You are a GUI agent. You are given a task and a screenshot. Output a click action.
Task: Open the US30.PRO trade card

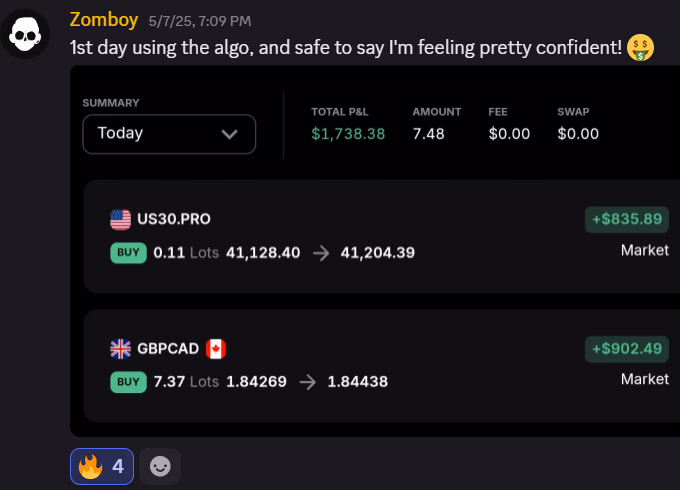(x=380, y=236)
